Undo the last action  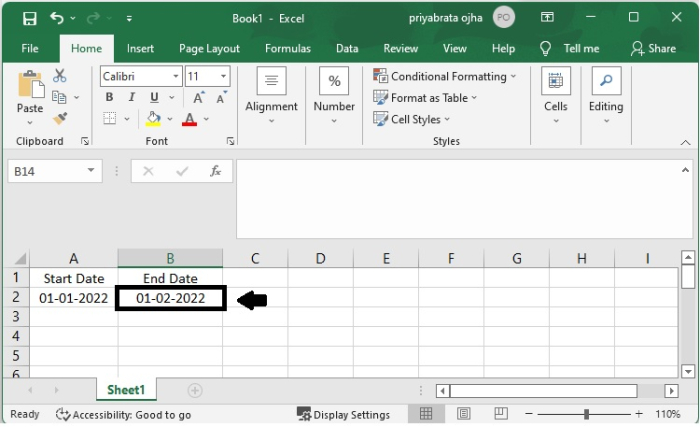(57, 18)
